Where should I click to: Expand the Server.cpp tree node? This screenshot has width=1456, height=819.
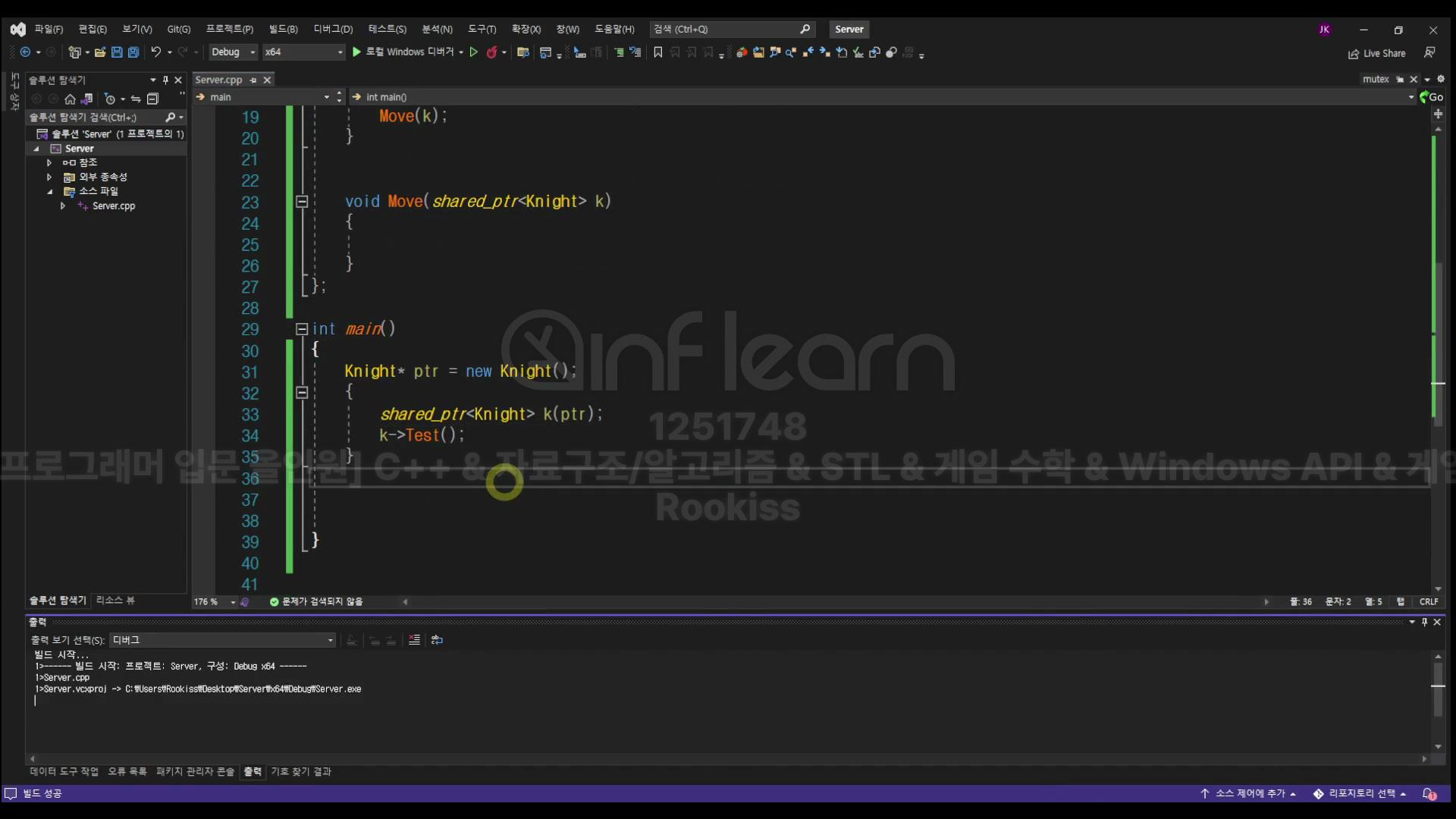pyautogui.click(x=63, y=206)
